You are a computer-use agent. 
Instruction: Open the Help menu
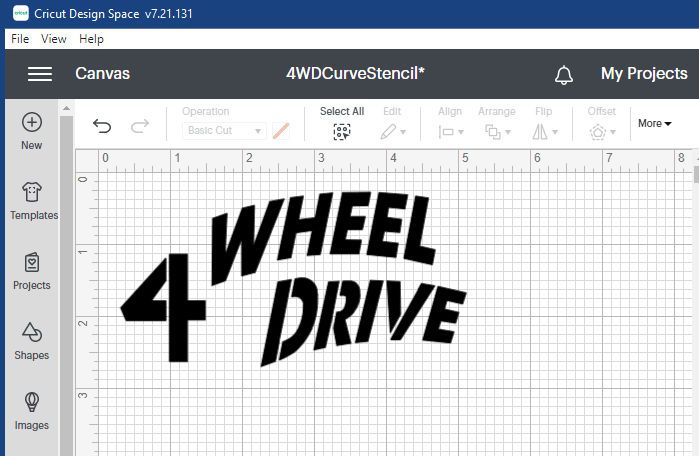(91, 39)
